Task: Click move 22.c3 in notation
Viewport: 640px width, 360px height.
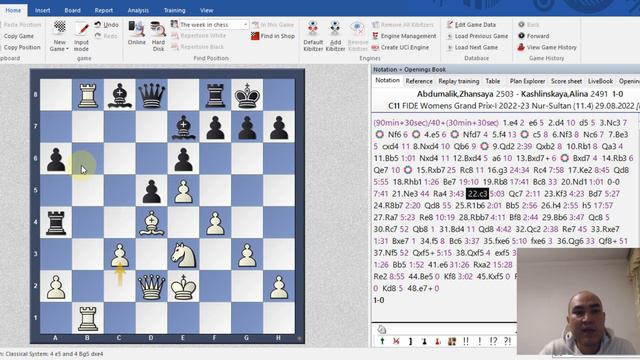Action: point(477,193)
